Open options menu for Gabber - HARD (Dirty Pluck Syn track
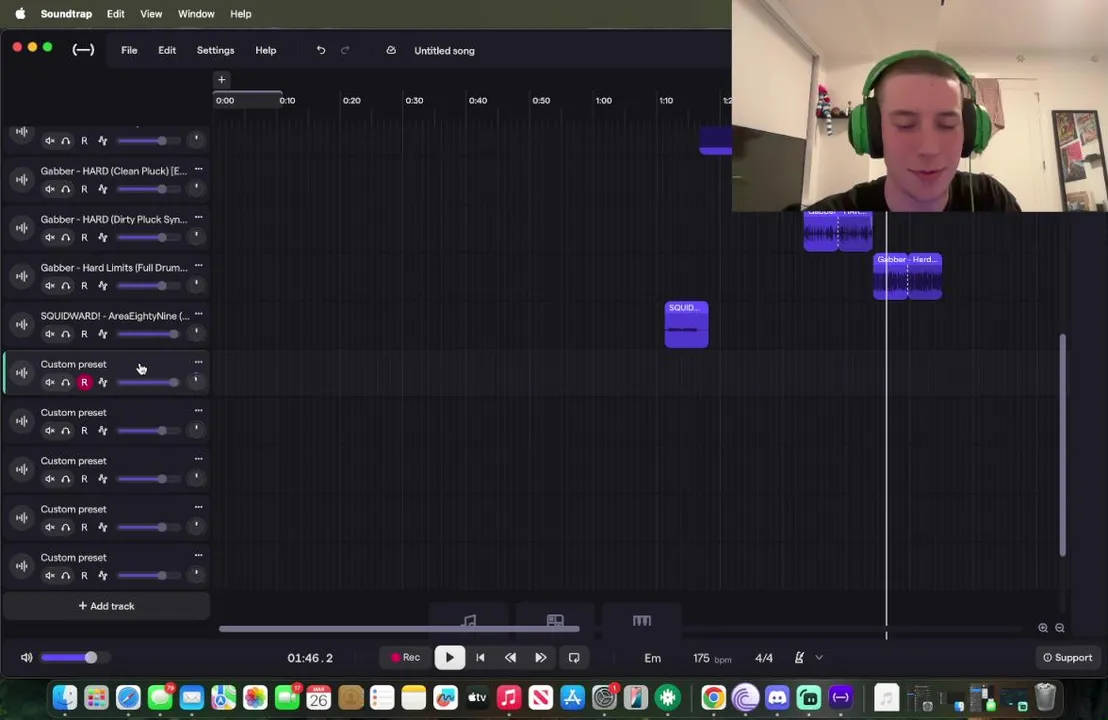 199,217
